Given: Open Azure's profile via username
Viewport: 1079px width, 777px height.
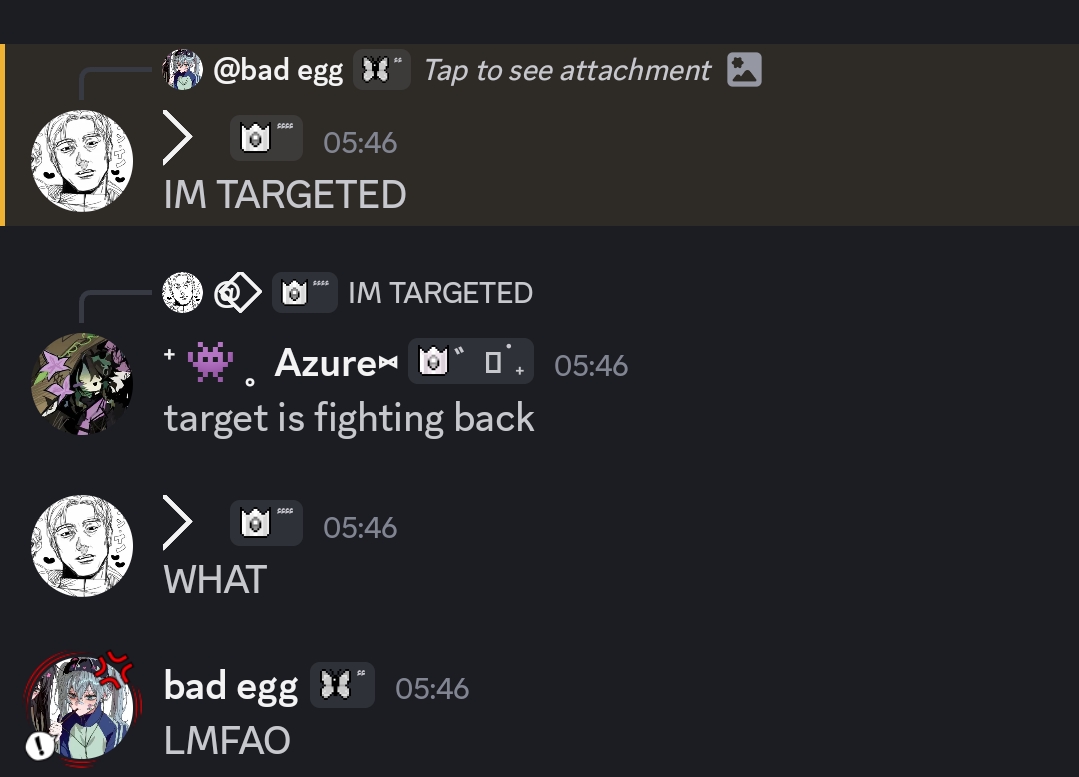Looking at the screenshot, I should 336,363.
